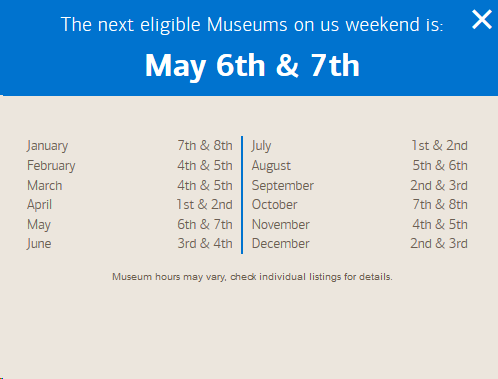Click April's 1st & 2nd dates

coord(204,204)
